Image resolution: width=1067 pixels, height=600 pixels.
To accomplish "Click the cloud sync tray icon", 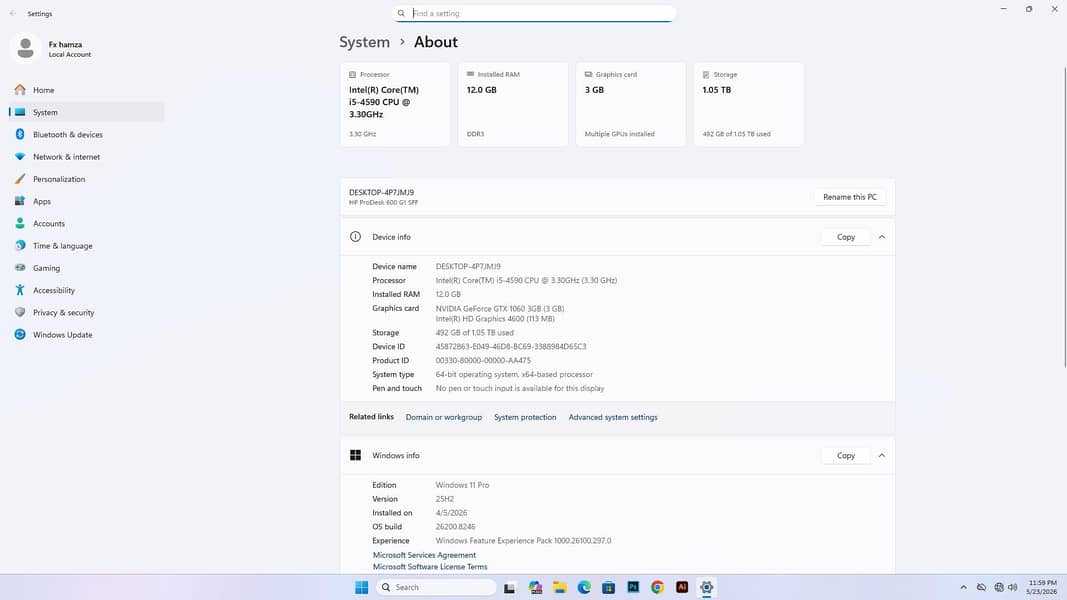I will (981, 588).
